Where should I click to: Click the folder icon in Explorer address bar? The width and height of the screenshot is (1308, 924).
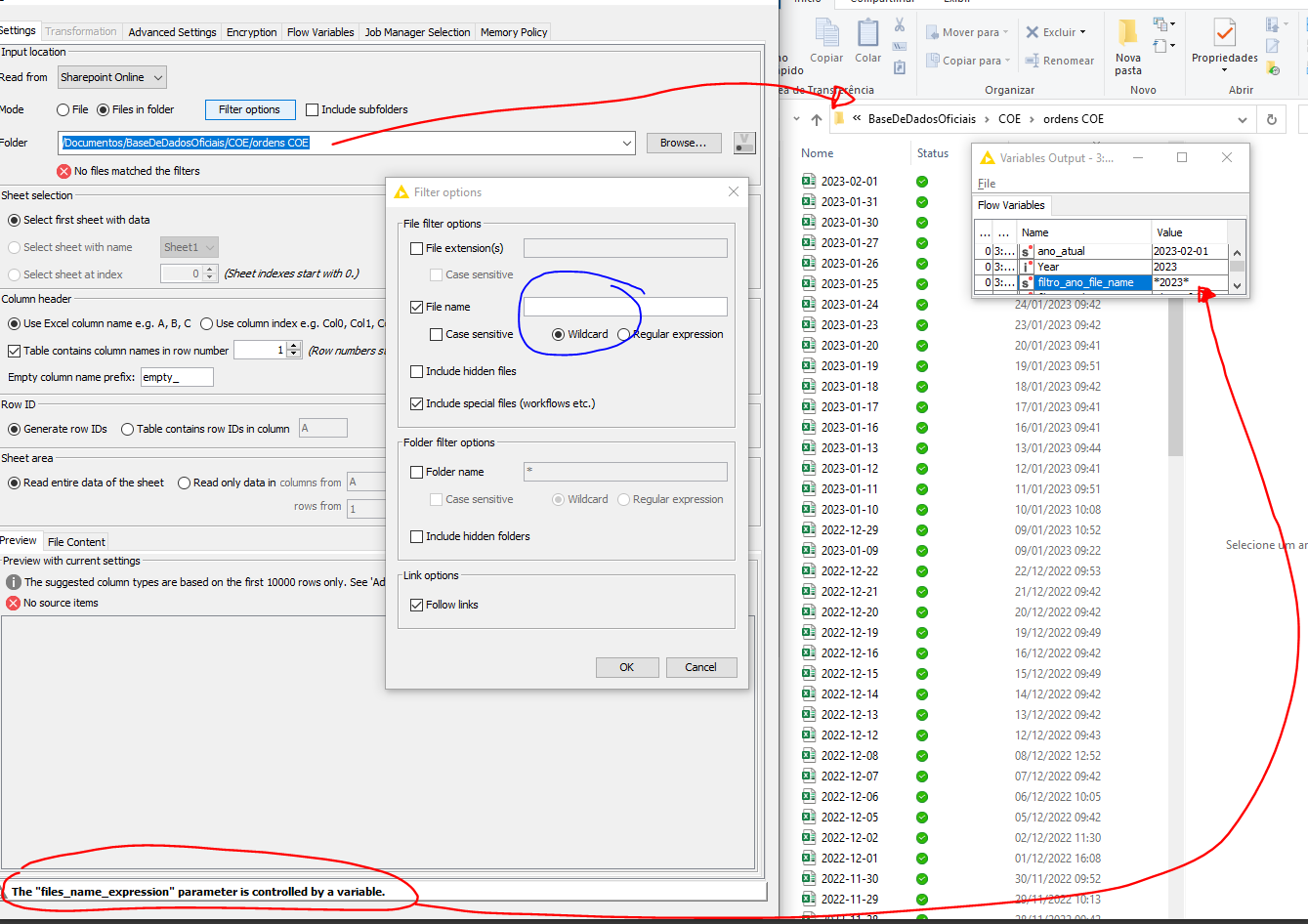click(838, 119)
